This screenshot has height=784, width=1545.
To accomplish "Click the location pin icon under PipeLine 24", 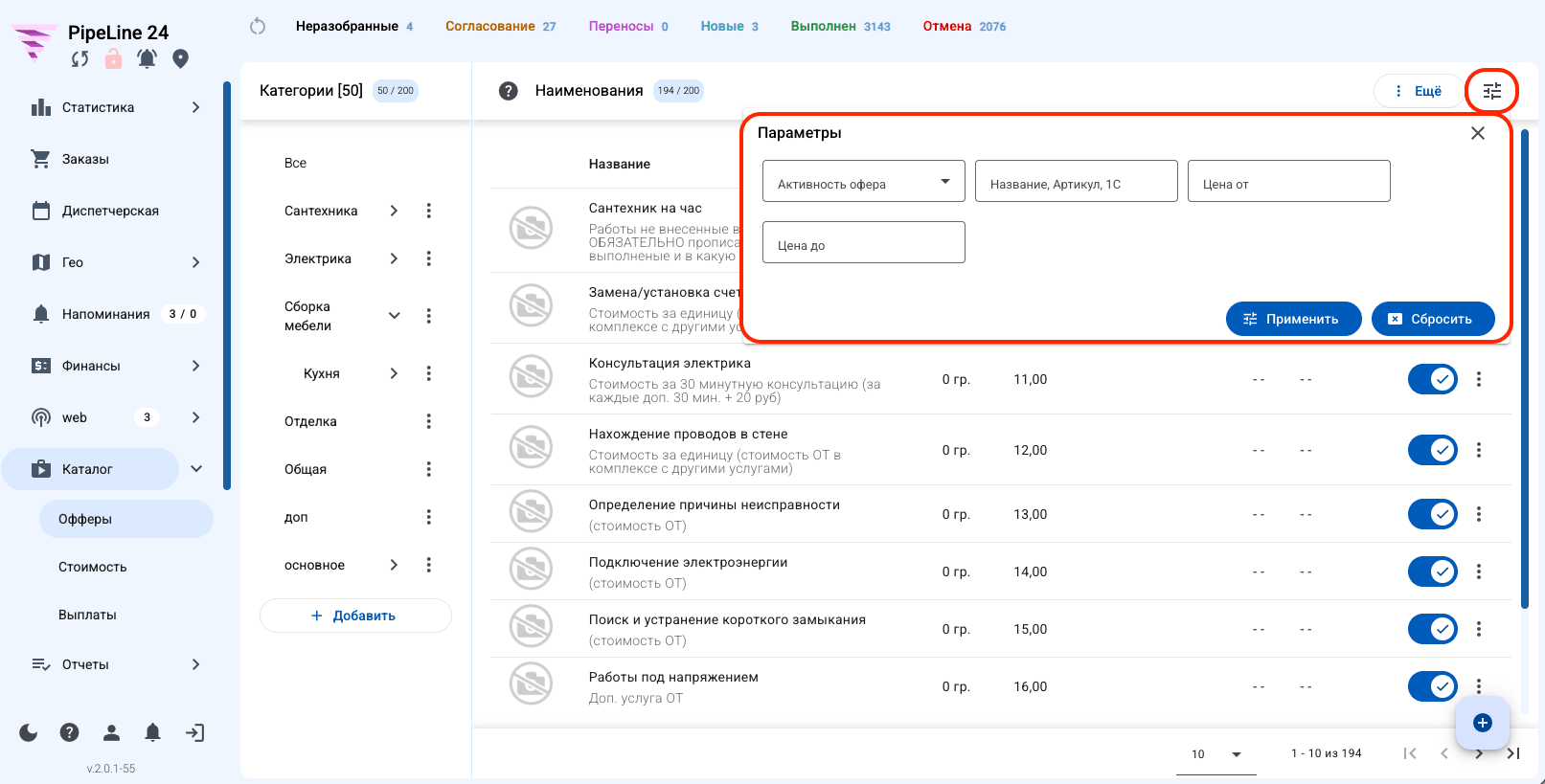I will coord(180,59).
